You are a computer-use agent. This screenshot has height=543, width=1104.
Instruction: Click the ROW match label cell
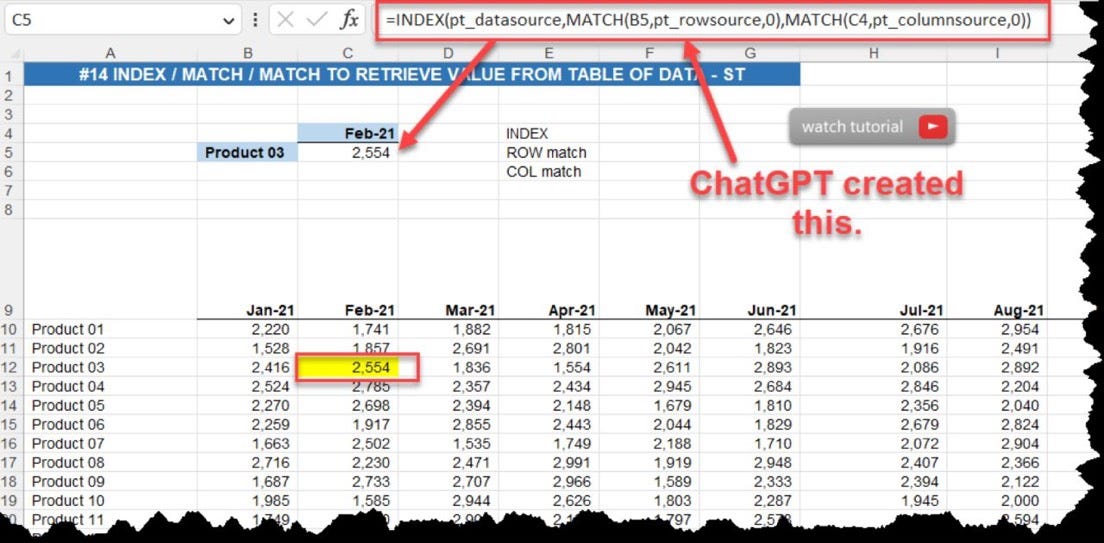coord(549,152)
